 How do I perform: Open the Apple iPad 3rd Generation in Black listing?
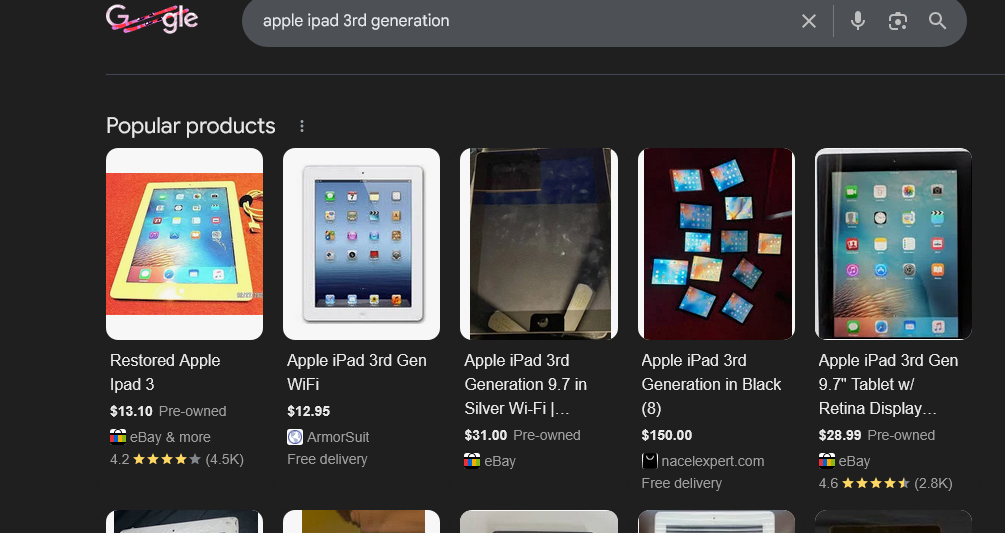pos(711,384)
